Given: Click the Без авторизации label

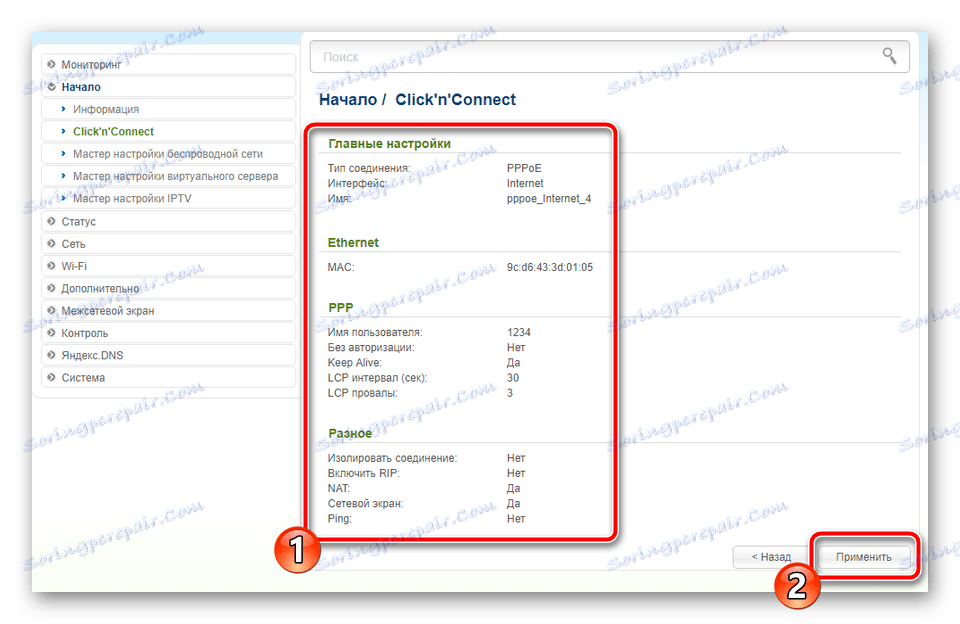Looking at the screenshot, I should [x=371, y=347].
